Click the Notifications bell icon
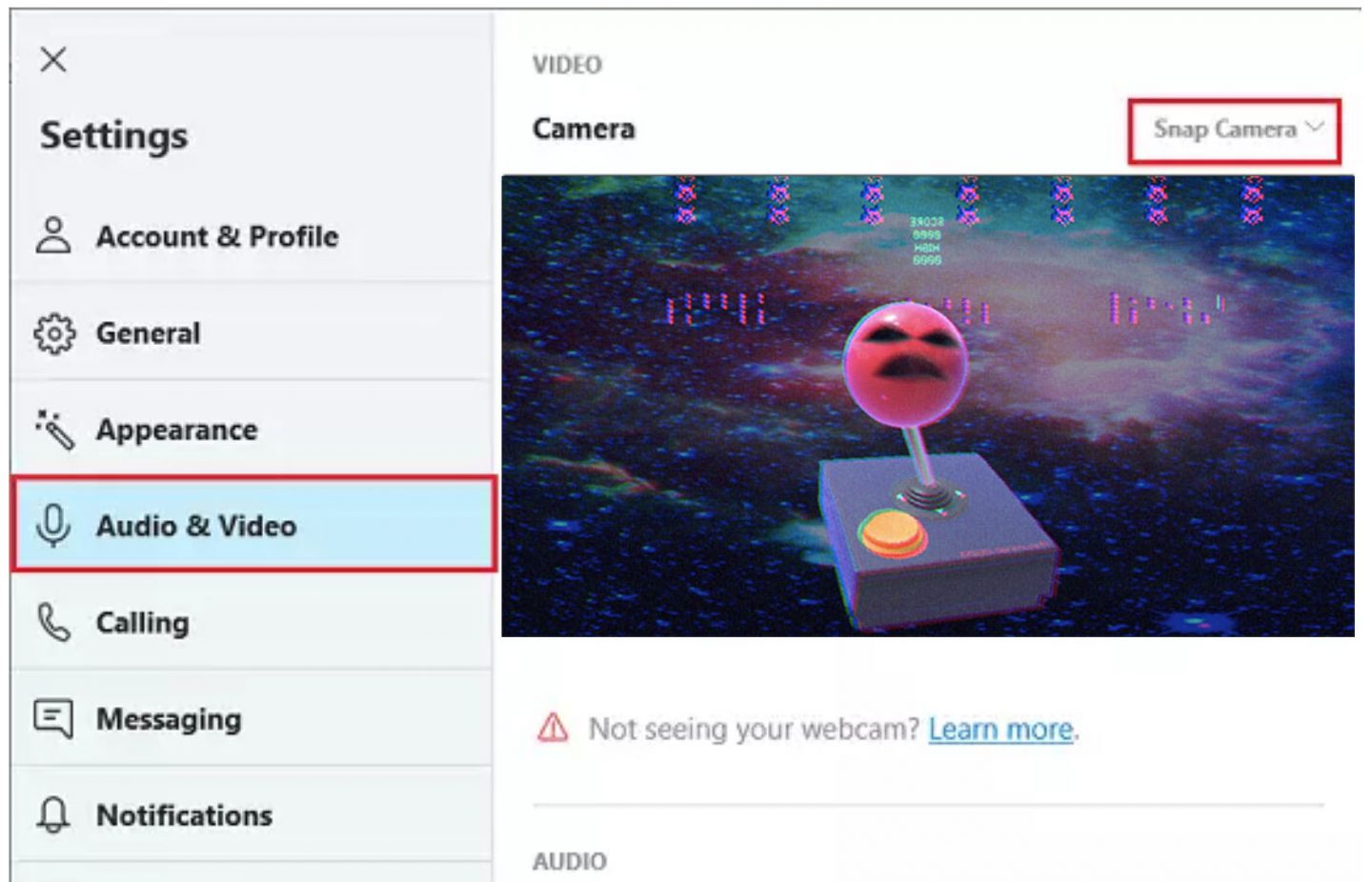The width and height of the screenshot is (1372, 882). (52, 814)
